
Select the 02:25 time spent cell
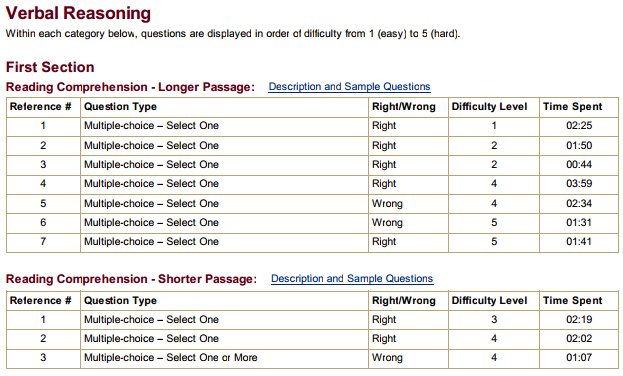(579, 126)
